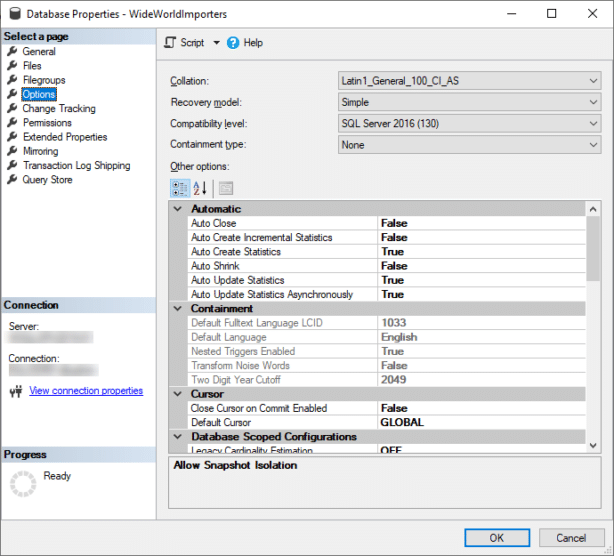Click the options list scrollbar thumb

[593, 249]
